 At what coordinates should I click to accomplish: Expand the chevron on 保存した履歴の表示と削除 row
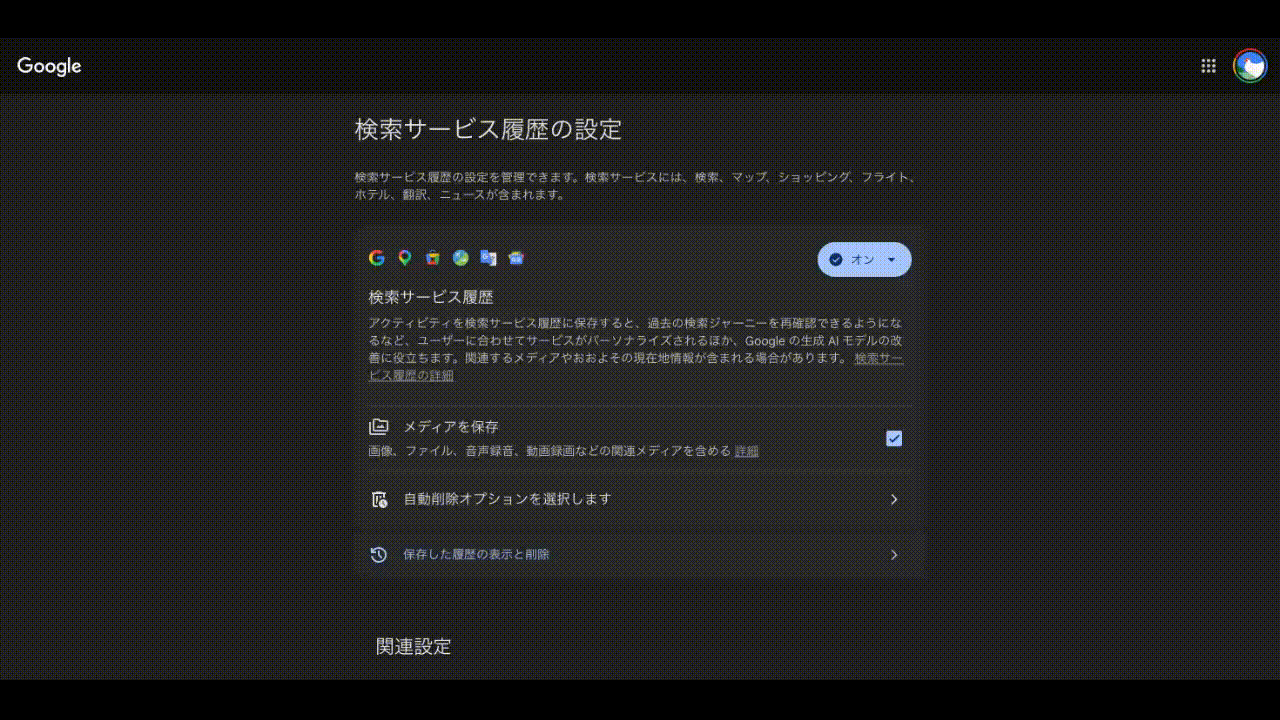click(894, 555)
